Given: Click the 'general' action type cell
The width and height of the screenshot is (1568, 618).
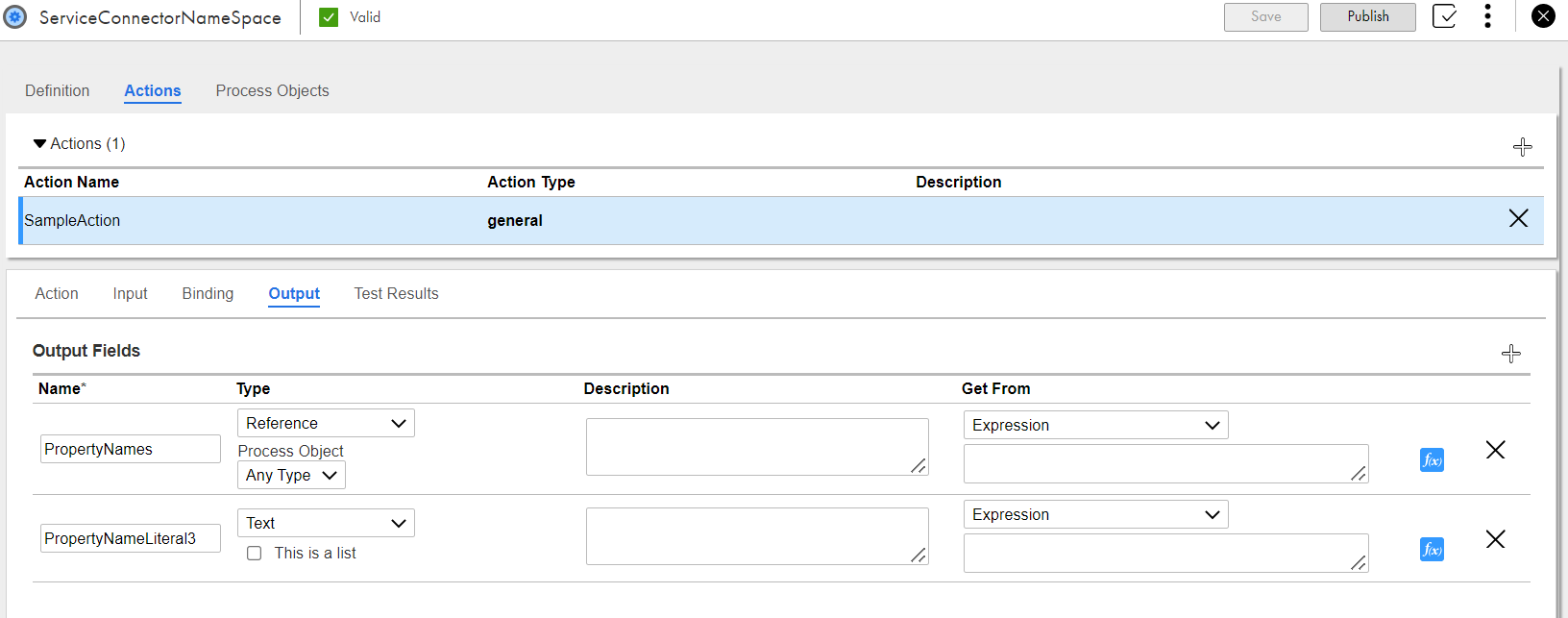Looking at the screenshot, I should click(515, 220).
